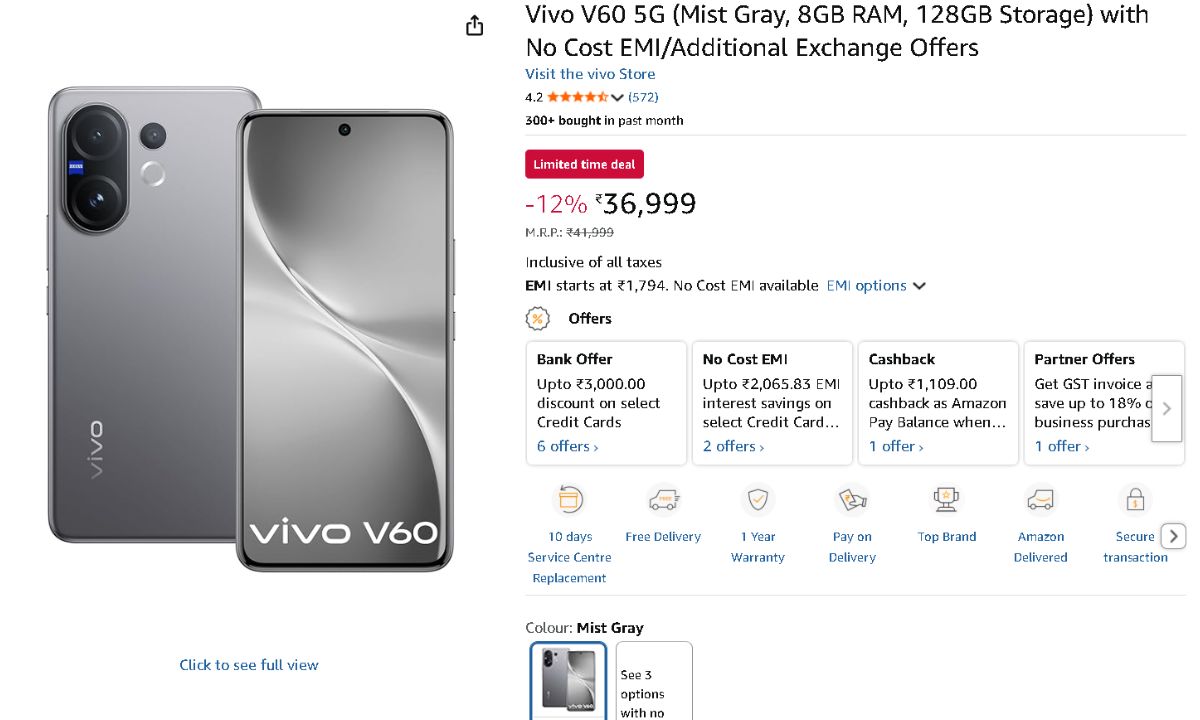Show more service features with right chevron
Screen dimensions: 1200x720
(x=1174, y=536)
